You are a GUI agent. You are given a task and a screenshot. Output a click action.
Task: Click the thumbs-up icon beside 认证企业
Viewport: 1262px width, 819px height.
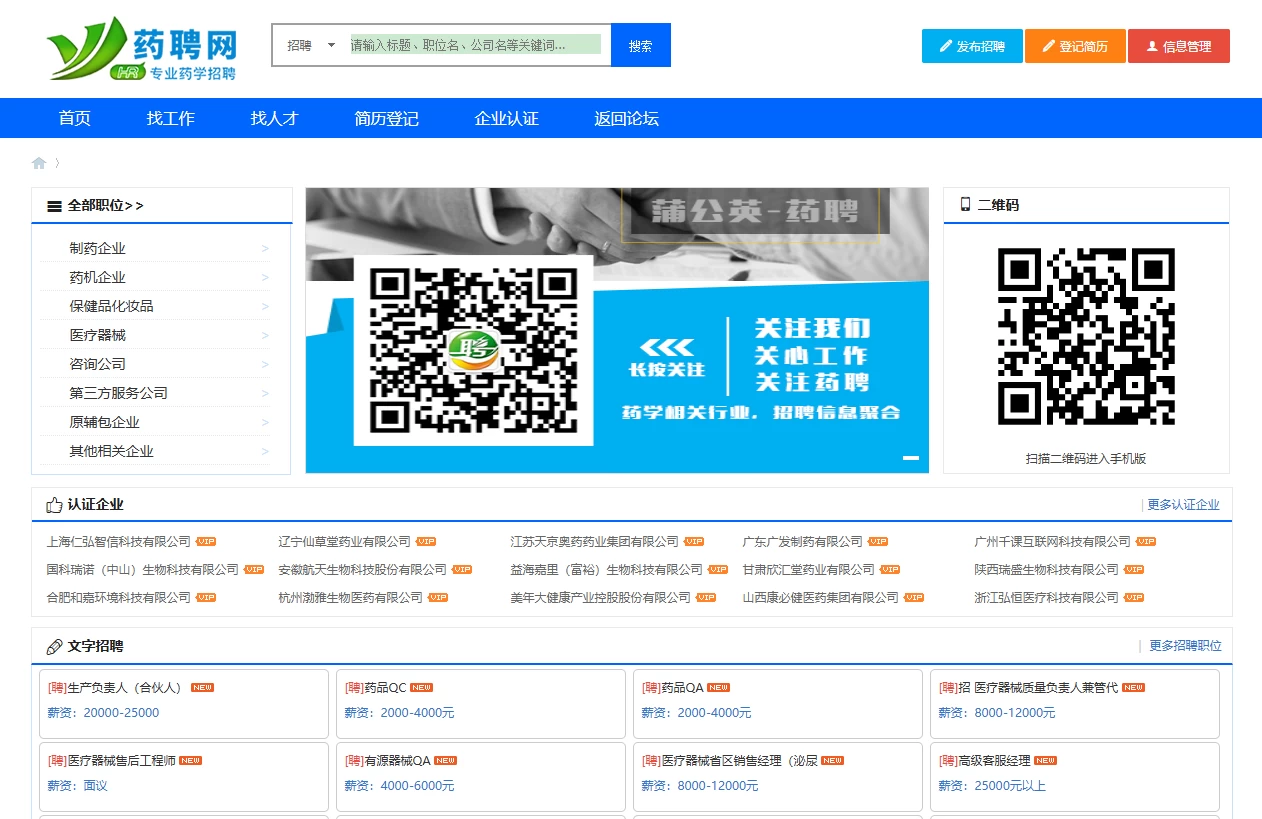tap(54, 505)
